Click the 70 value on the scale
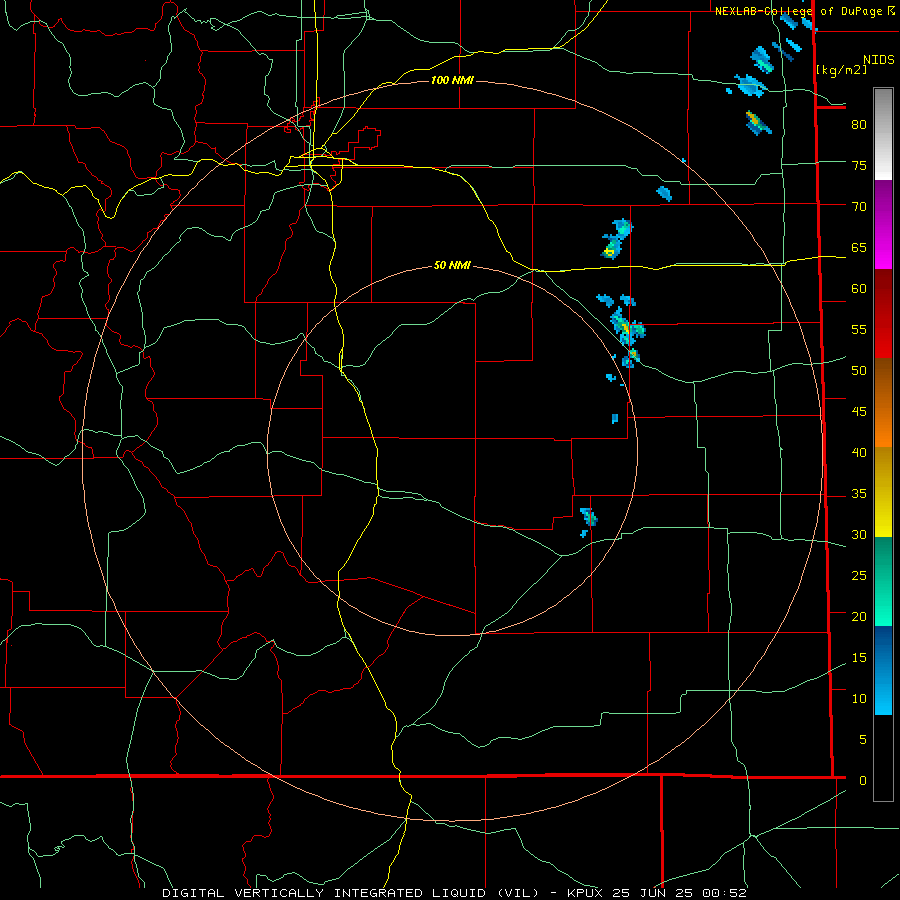 point(859,207)
